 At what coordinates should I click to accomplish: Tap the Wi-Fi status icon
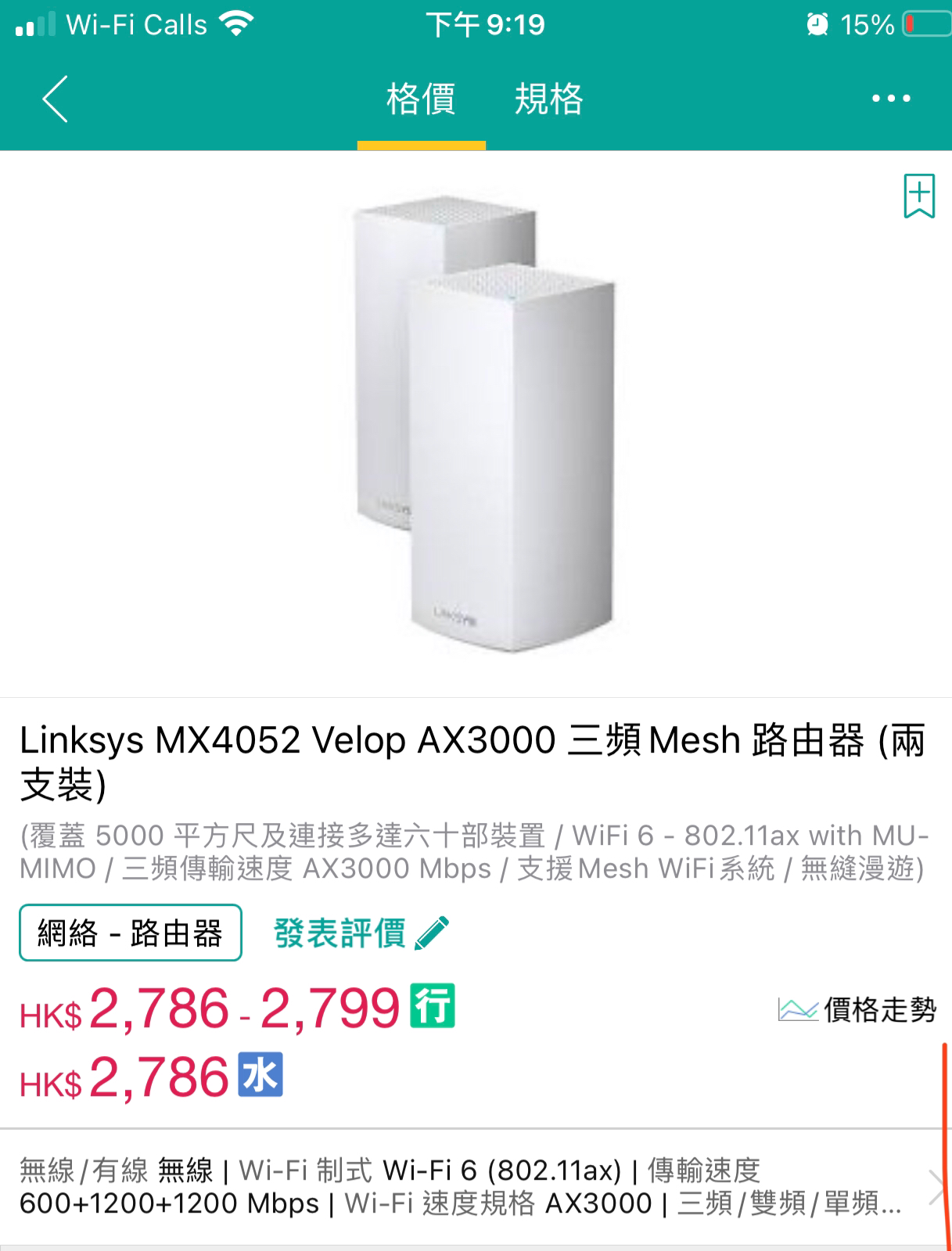click(235, 23)
